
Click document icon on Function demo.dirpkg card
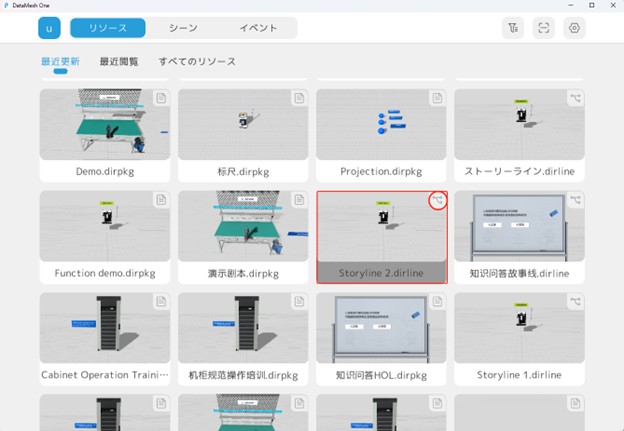click(161, 200)
